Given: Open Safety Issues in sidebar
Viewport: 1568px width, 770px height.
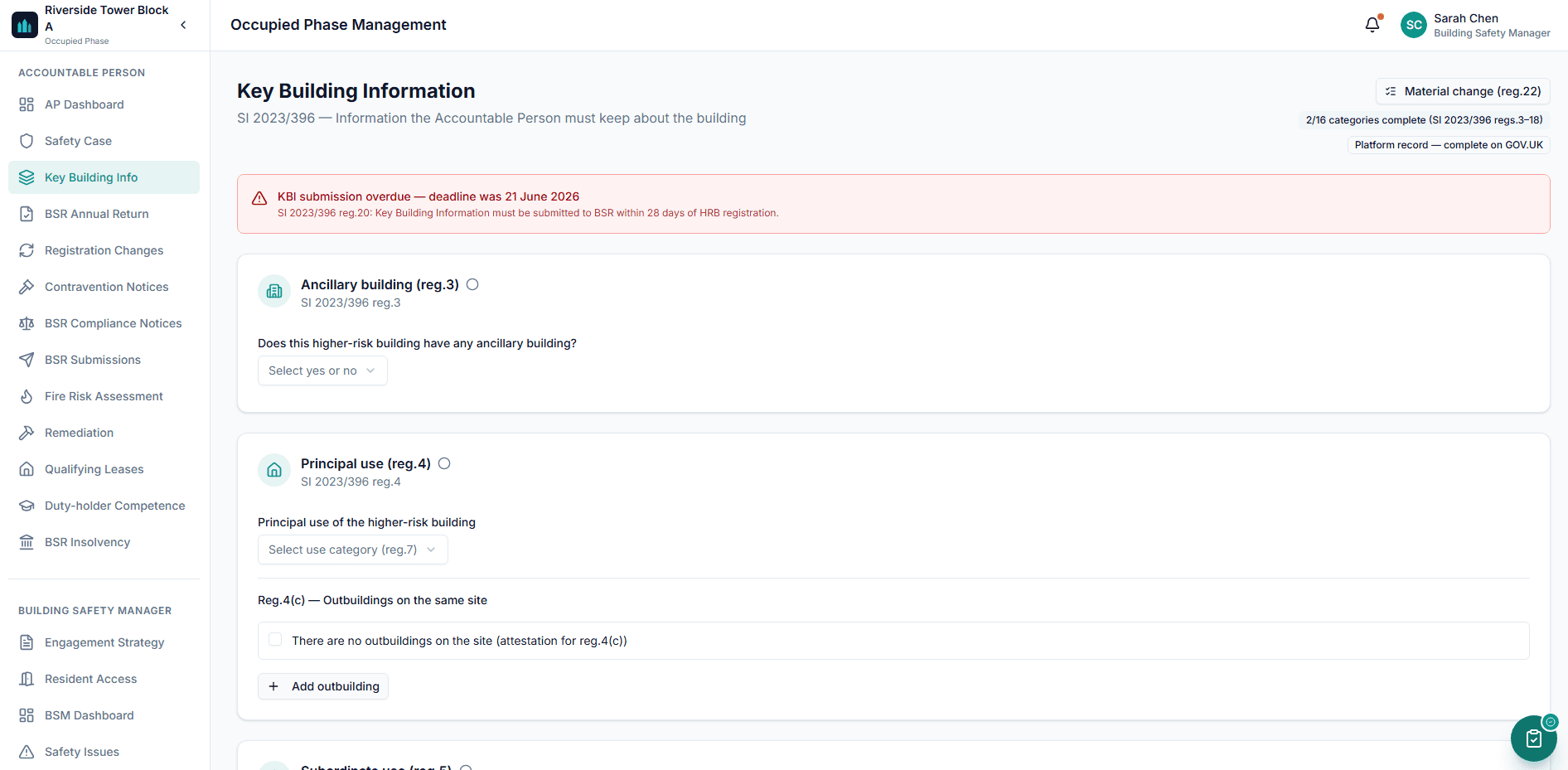Looking at the screenshot, I should (x=104, y=752).
